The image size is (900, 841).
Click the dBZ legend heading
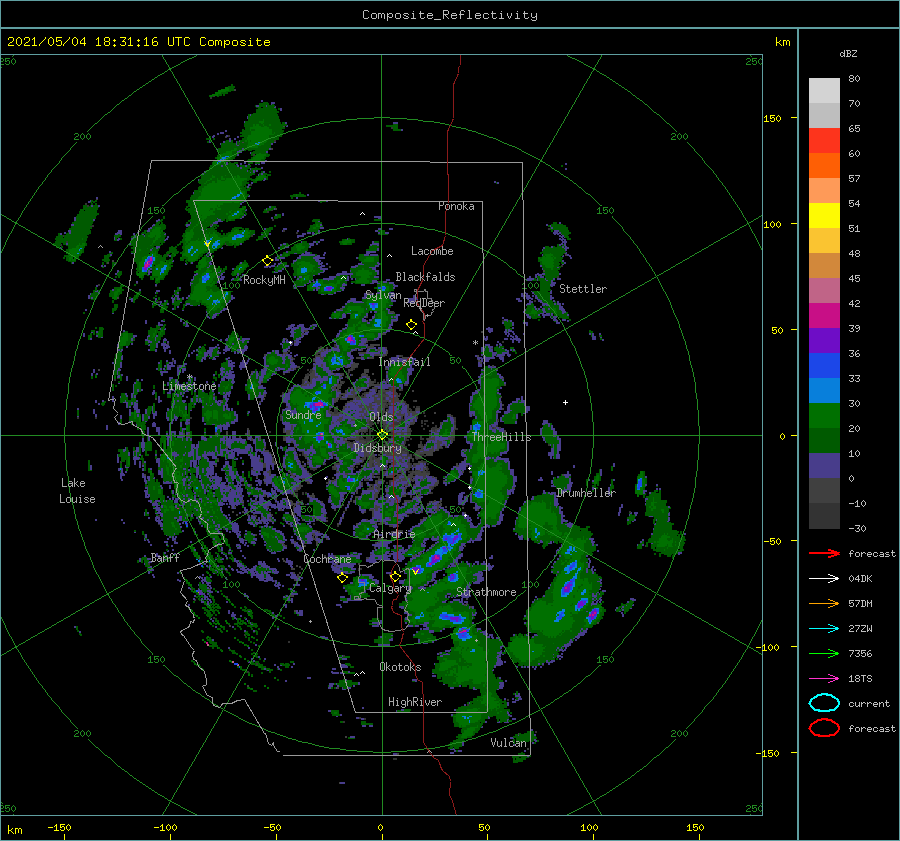(x=848, y=54)
